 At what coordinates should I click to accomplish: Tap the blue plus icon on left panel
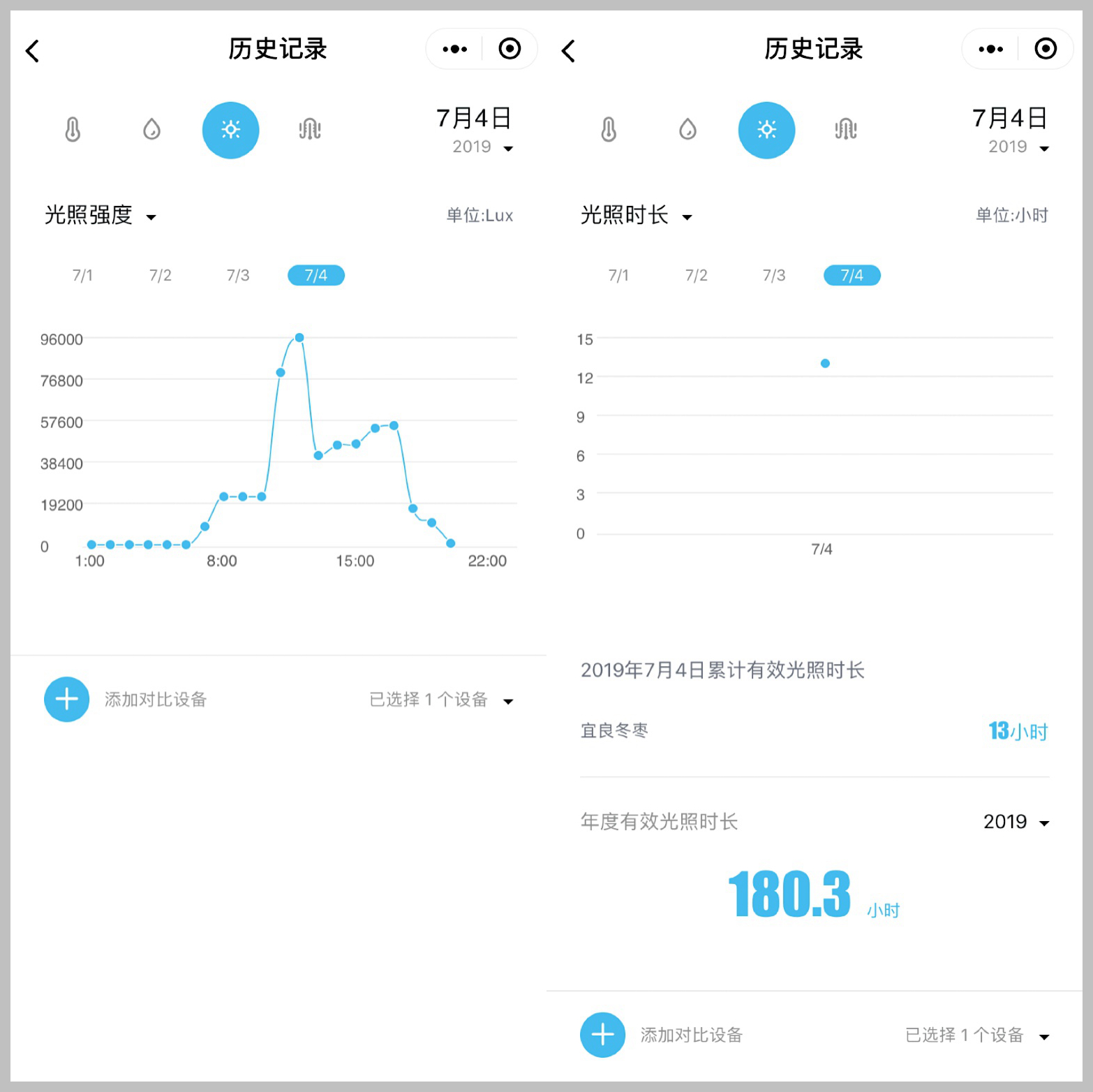pos(67,699)
